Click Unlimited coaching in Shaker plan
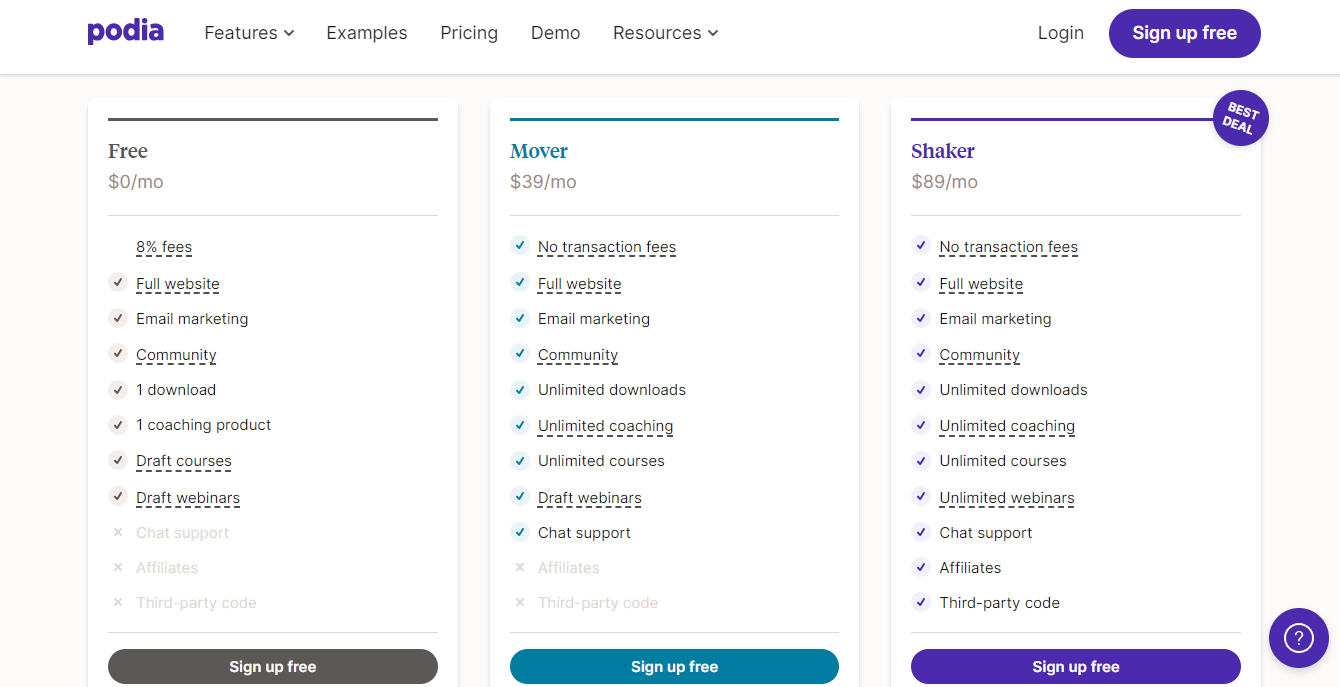Screen dimensions: 1340x687 (x=1007, y=426)
